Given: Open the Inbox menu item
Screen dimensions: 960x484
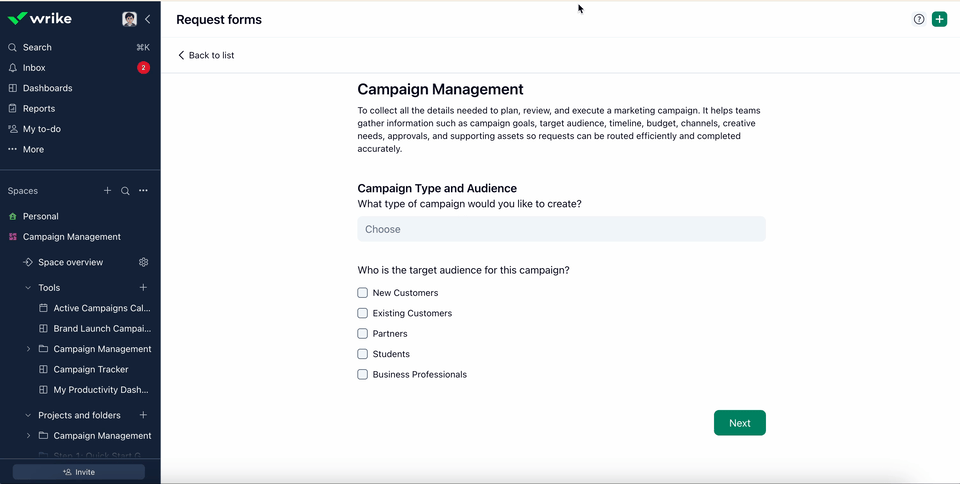Looking at the screenshot, I should click(x=34, y=68).
